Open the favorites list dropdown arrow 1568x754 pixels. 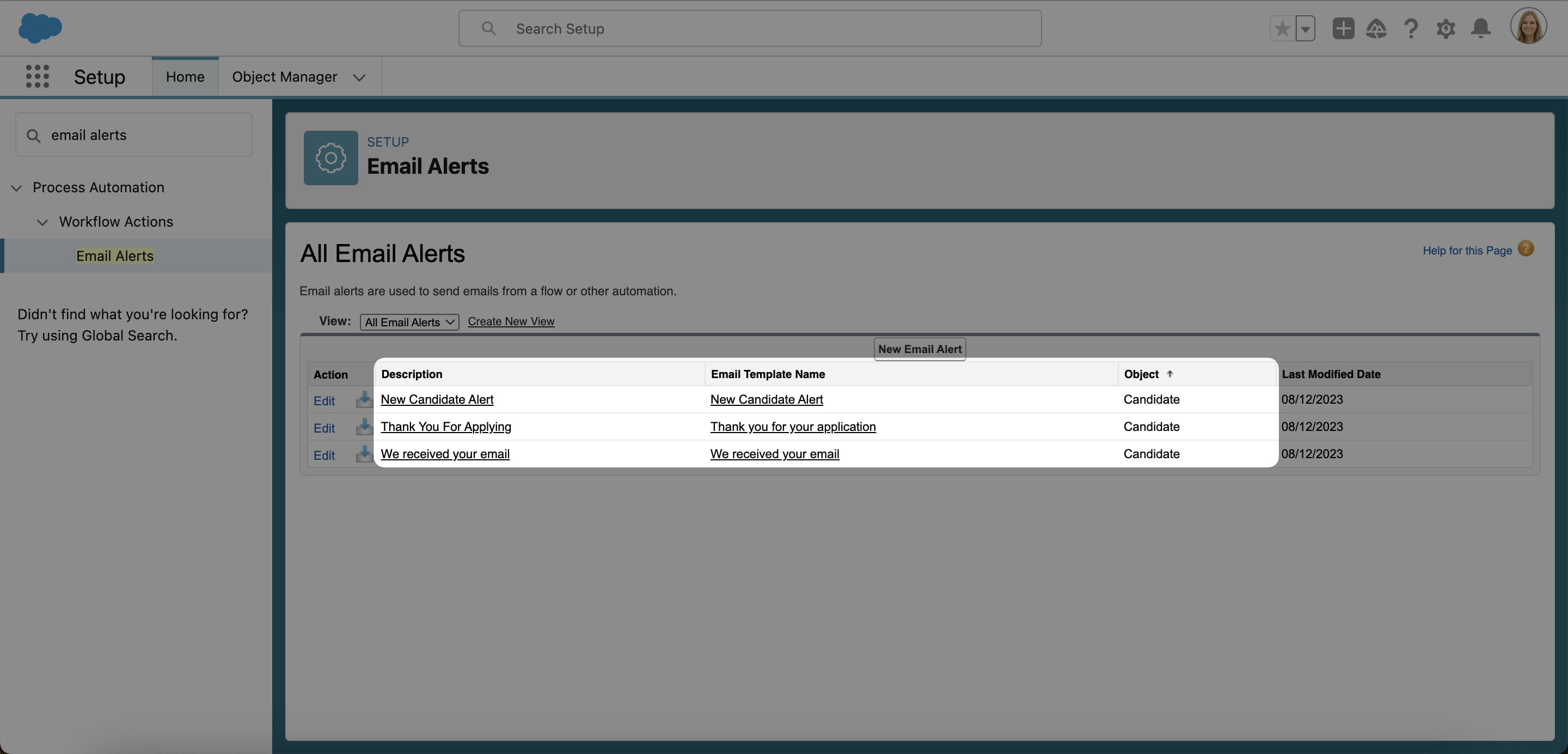[1305, 29]
